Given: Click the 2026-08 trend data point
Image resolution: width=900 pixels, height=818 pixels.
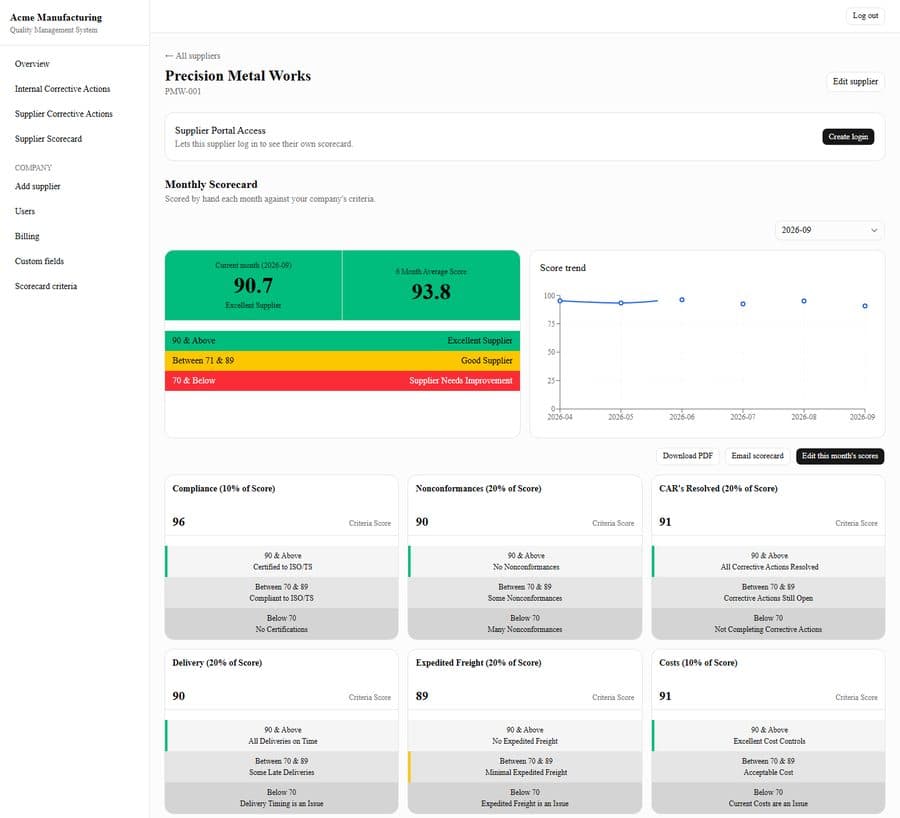Looking at the screenshot, I should pos(804,301).
